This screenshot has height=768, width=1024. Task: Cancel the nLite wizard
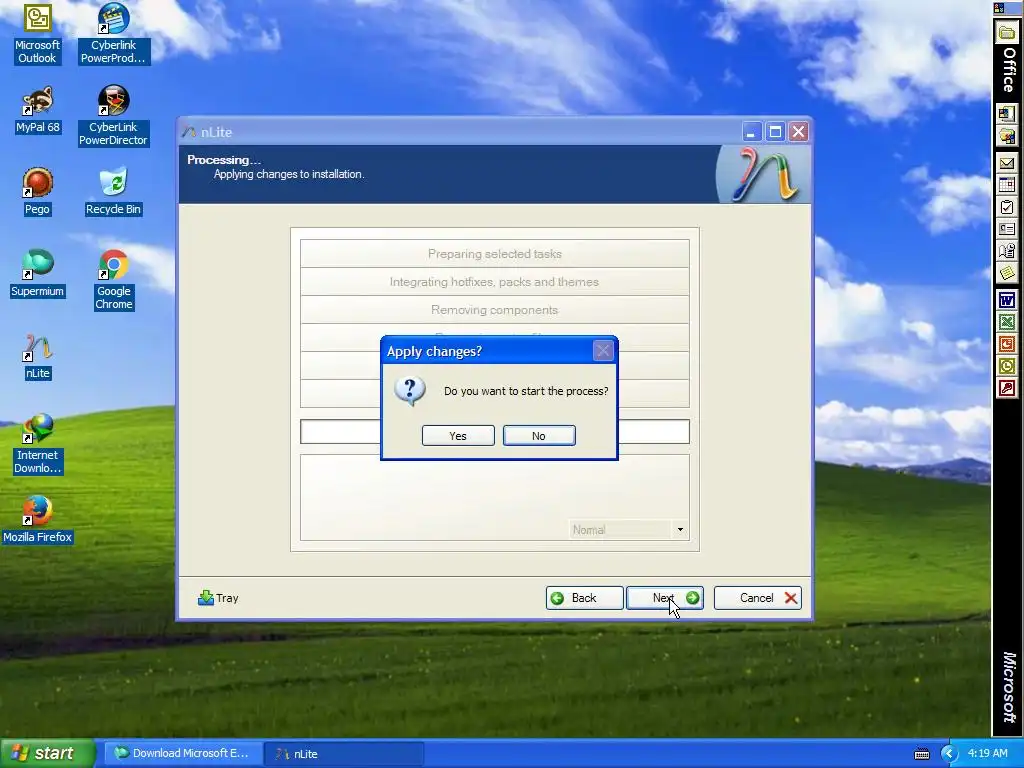pyautogui.click(x=758, y=598)
